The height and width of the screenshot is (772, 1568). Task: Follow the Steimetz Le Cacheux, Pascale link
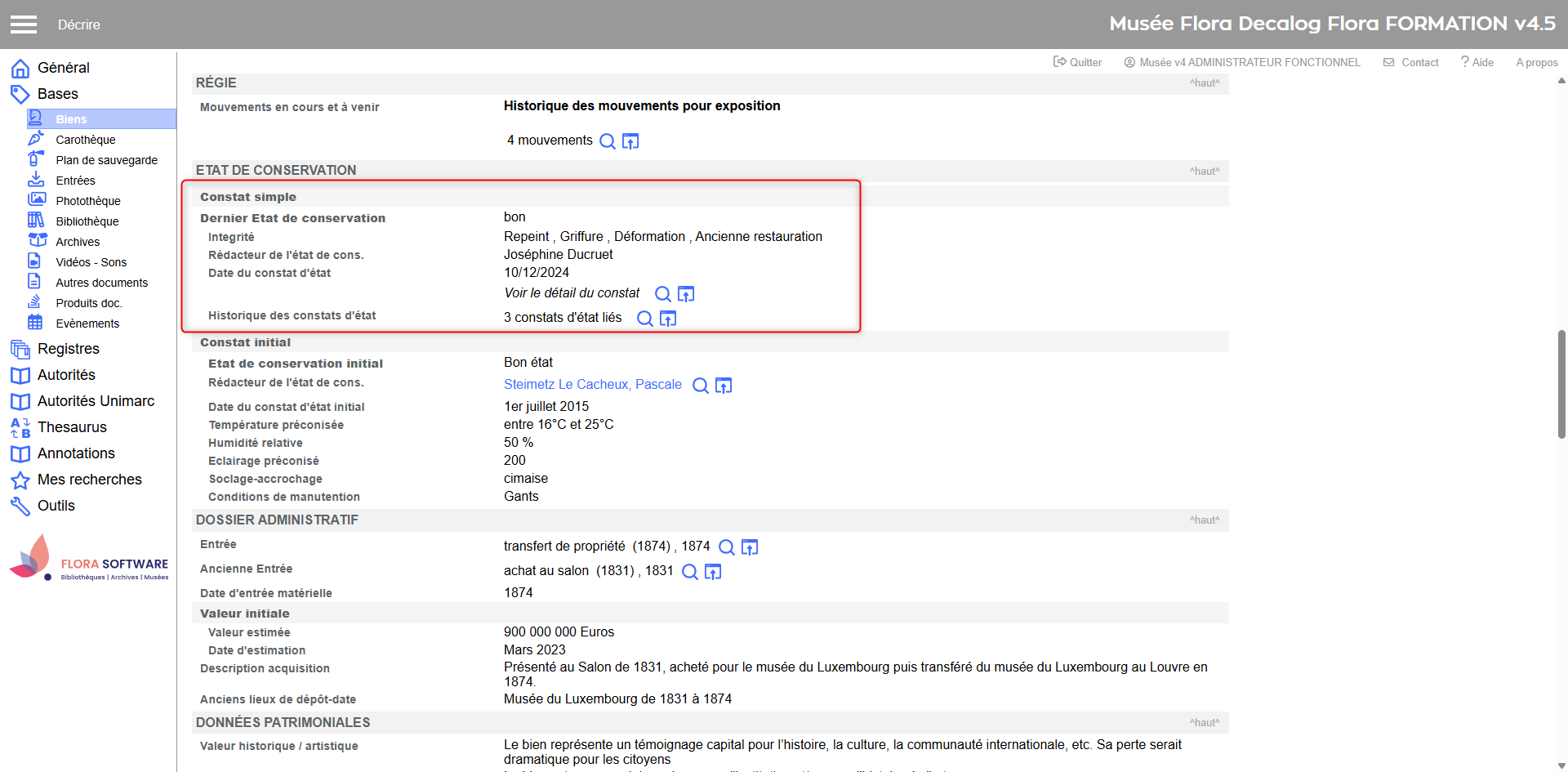592,385
